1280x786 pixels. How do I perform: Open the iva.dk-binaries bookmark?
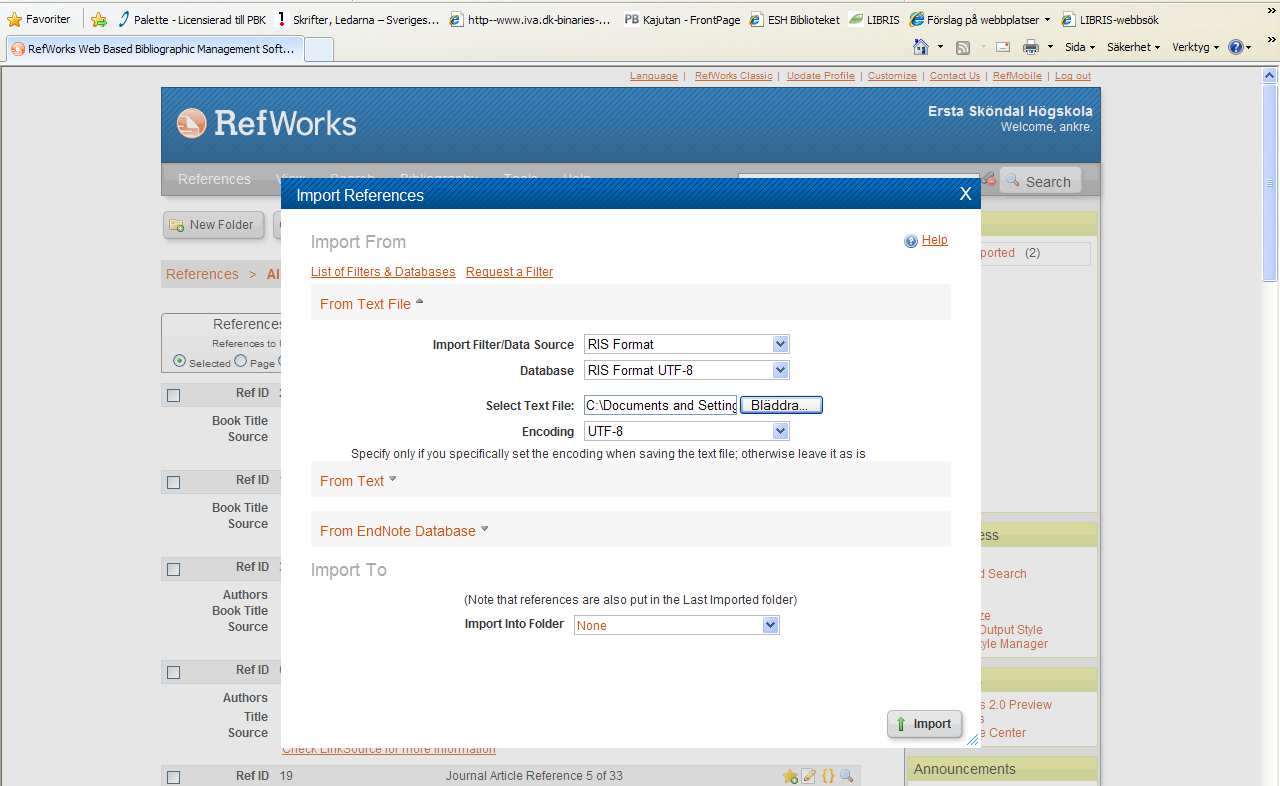[x=530, y=19]
